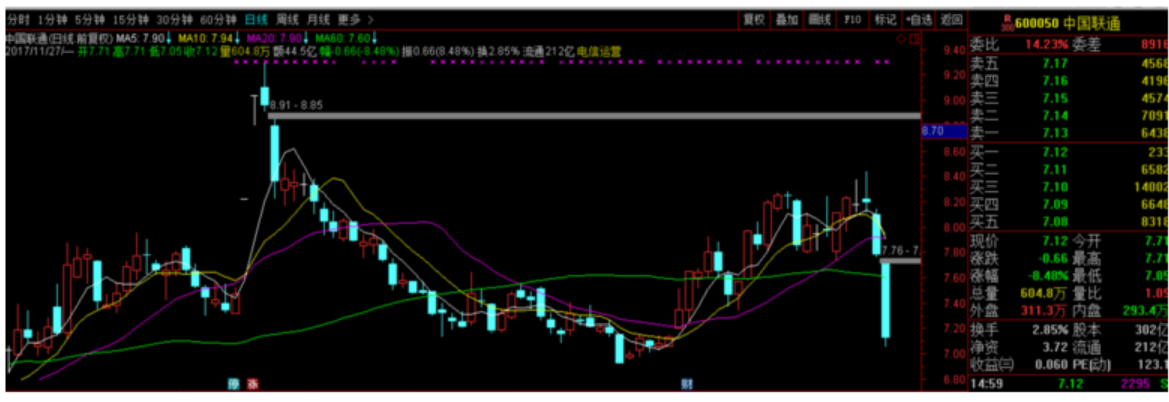Switch to the 分时 intraday chart tab
This screenshot has height=402, width=1169.
coord(17,19)
